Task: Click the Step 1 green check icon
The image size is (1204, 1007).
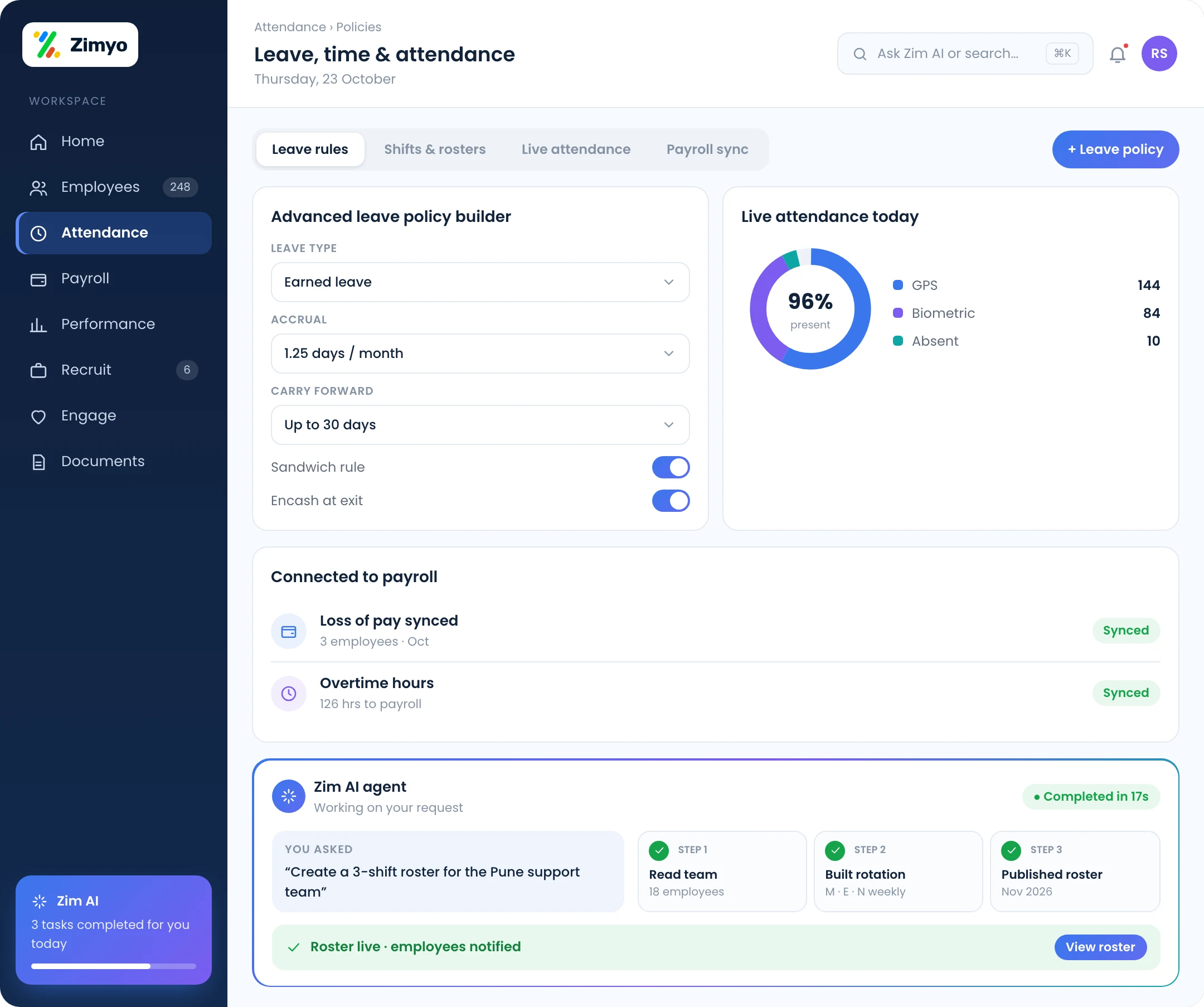Action: (x=659, y=850)
